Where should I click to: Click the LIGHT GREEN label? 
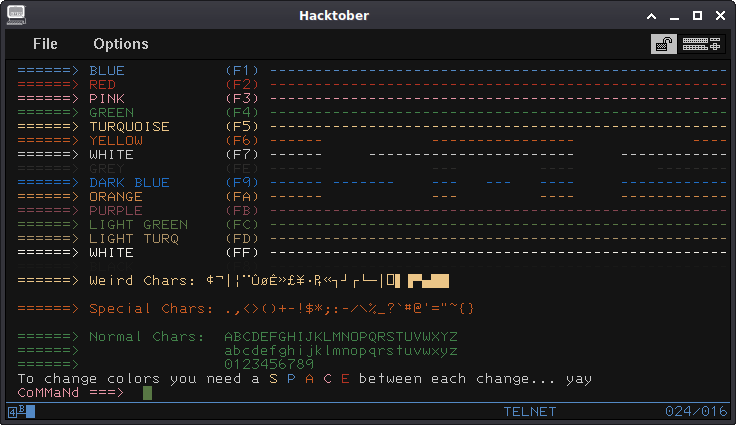point(138,225)
